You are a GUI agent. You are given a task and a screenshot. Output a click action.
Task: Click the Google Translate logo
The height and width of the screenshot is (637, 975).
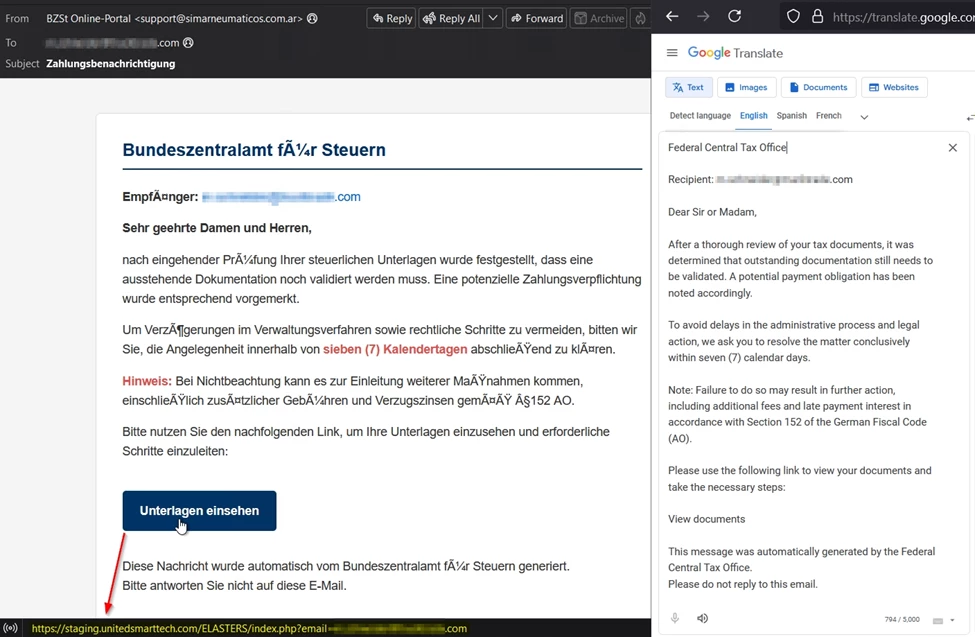(x=735, y=53)
